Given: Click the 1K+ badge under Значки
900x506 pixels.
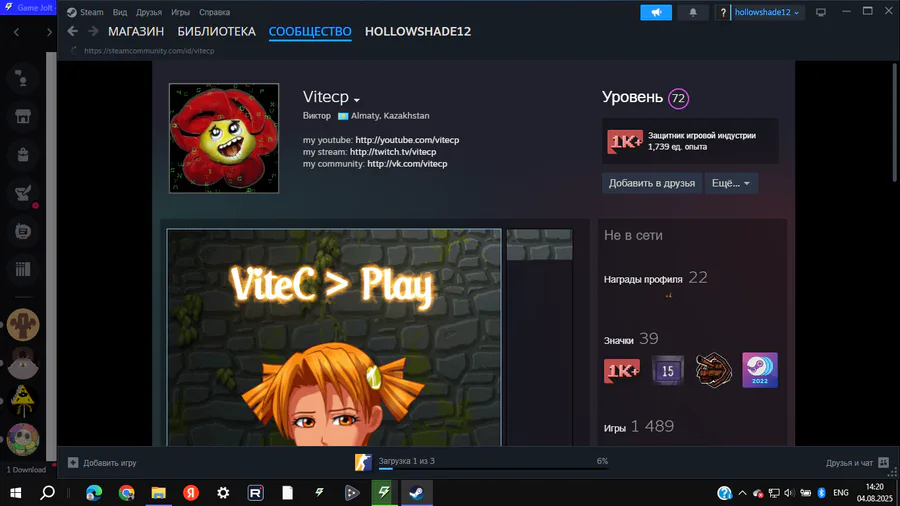Looking at the screenshot, I should [622, 371].
